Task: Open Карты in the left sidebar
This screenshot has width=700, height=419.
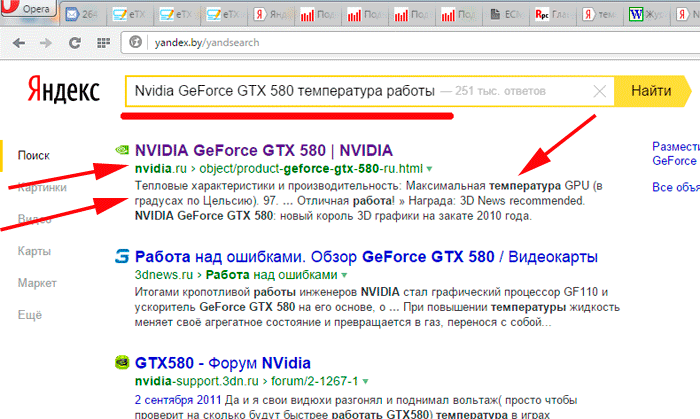Action: click(x=34, y=251)
